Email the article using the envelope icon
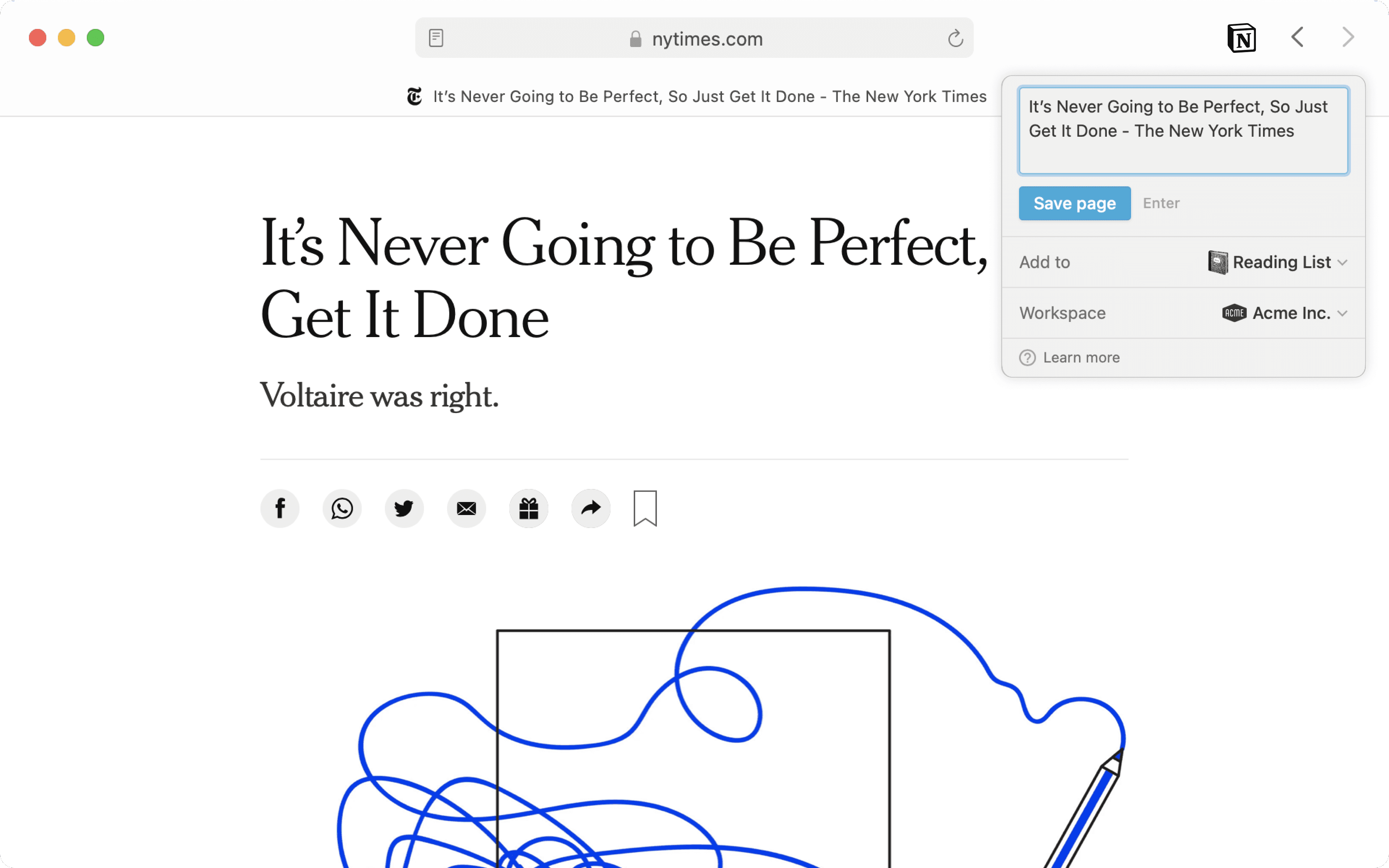The width and height of the screenshot is (1389, 868). click(x=466, y=508)
